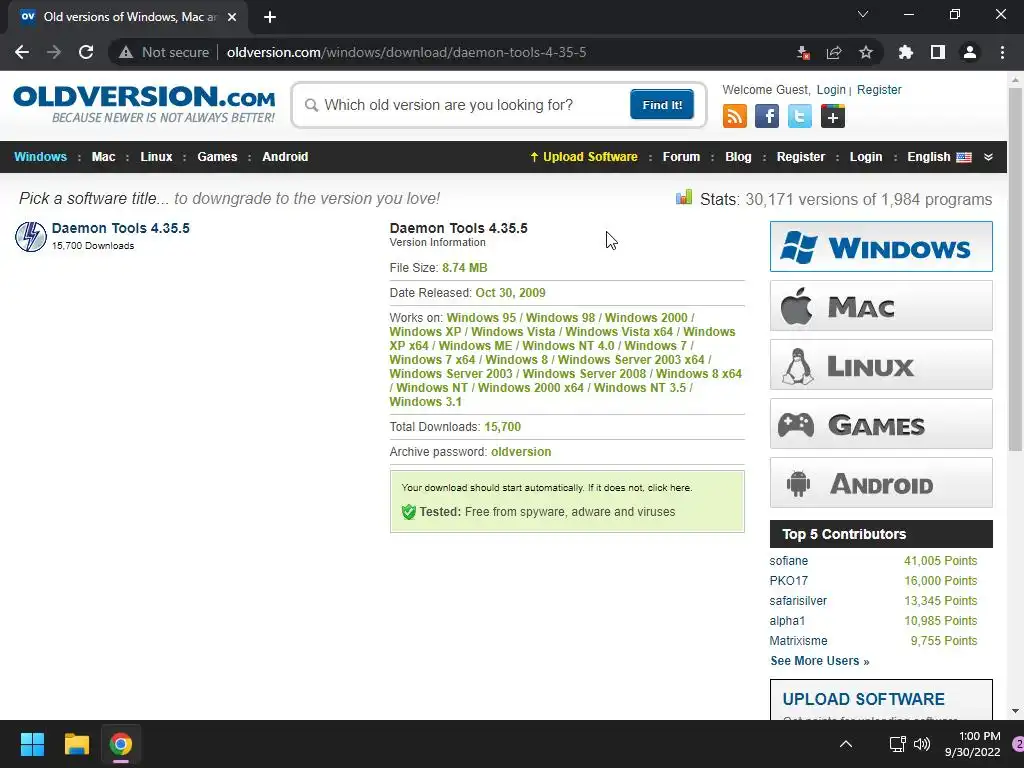Select the Games platform button
Viewport: 1024px width, 768px height.
point(881,424)
